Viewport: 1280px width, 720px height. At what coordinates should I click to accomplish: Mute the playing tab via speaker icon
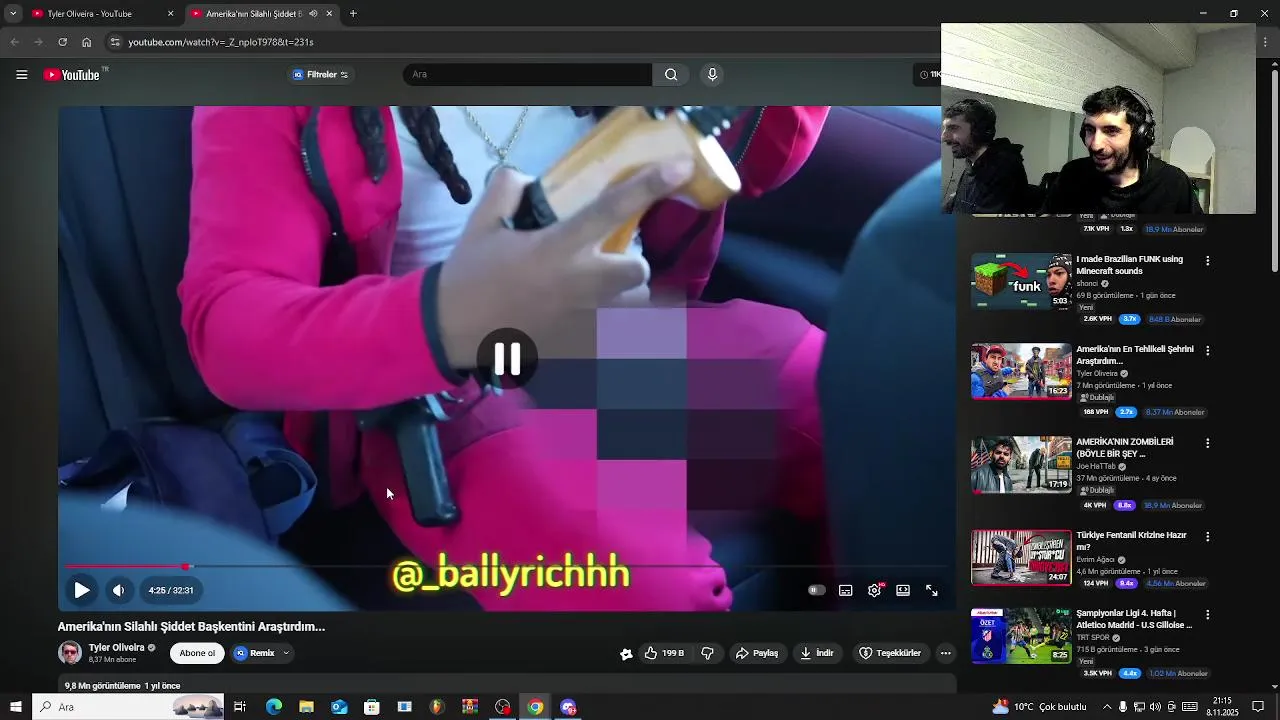tap(313, 14)
